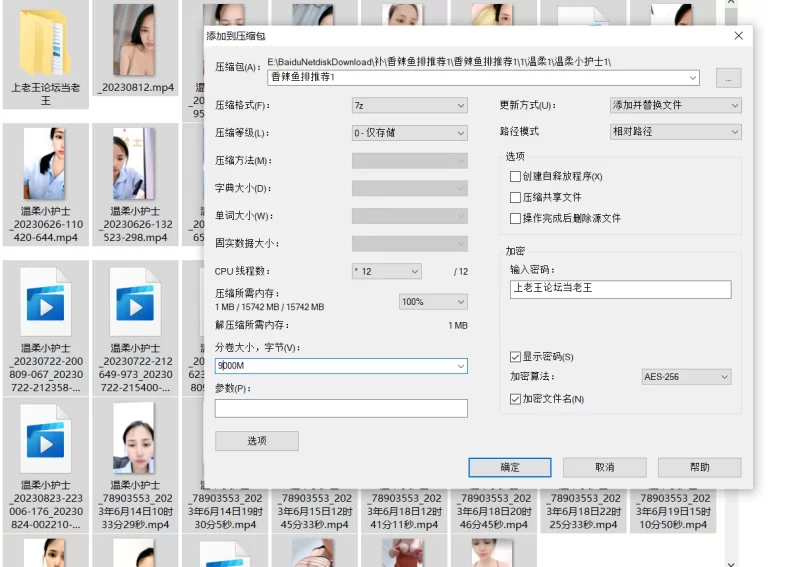The height and width of the screenshot is (567, 800).
Task: Open the 压缩格式 7z dropdown
Action: coord(410,106)
